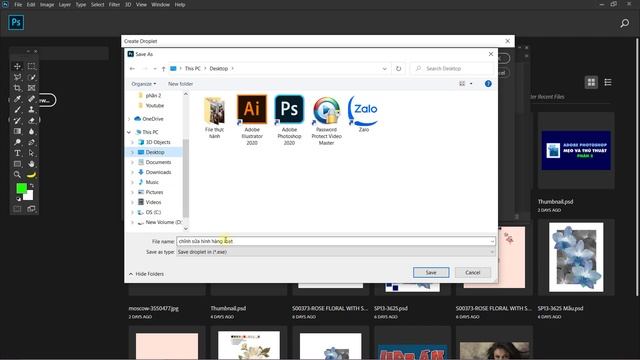Refresh the Desktop folder listing
This screenshot has height=360, width=640.
pyautogui.click(x=398, y=69)
